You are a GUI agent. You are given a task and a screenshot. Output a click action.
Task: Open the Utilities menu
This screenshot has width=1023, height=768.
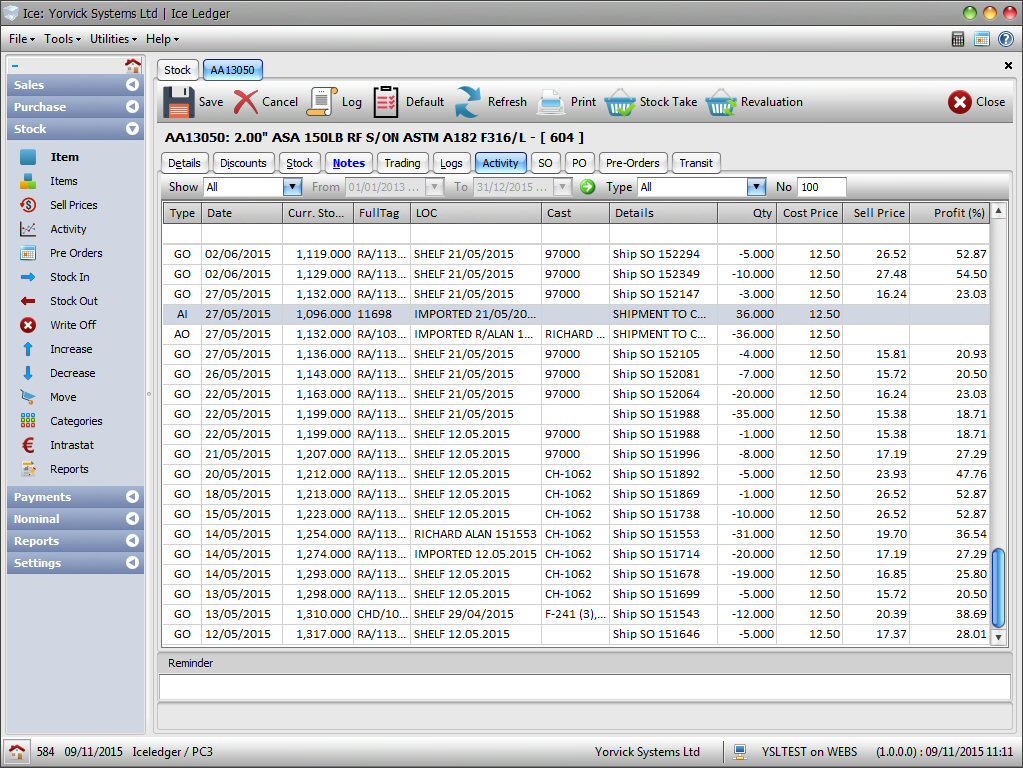114,39
